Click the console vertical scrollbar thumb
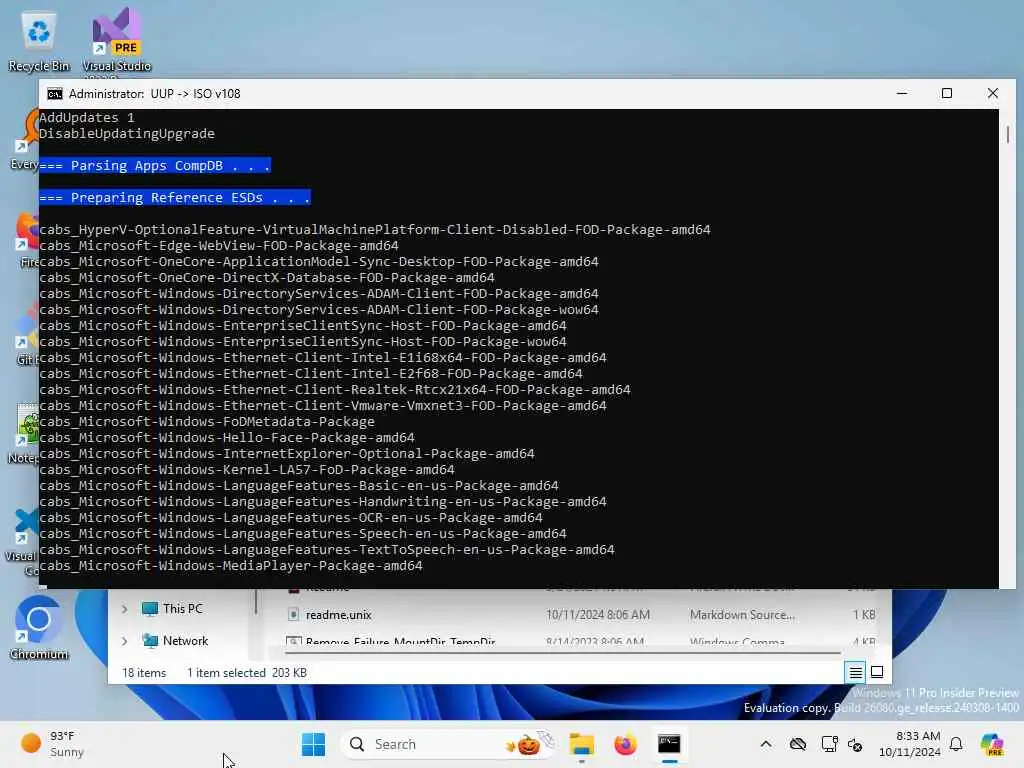This screenshot has width=1024, height=768. coord(1008,134)
